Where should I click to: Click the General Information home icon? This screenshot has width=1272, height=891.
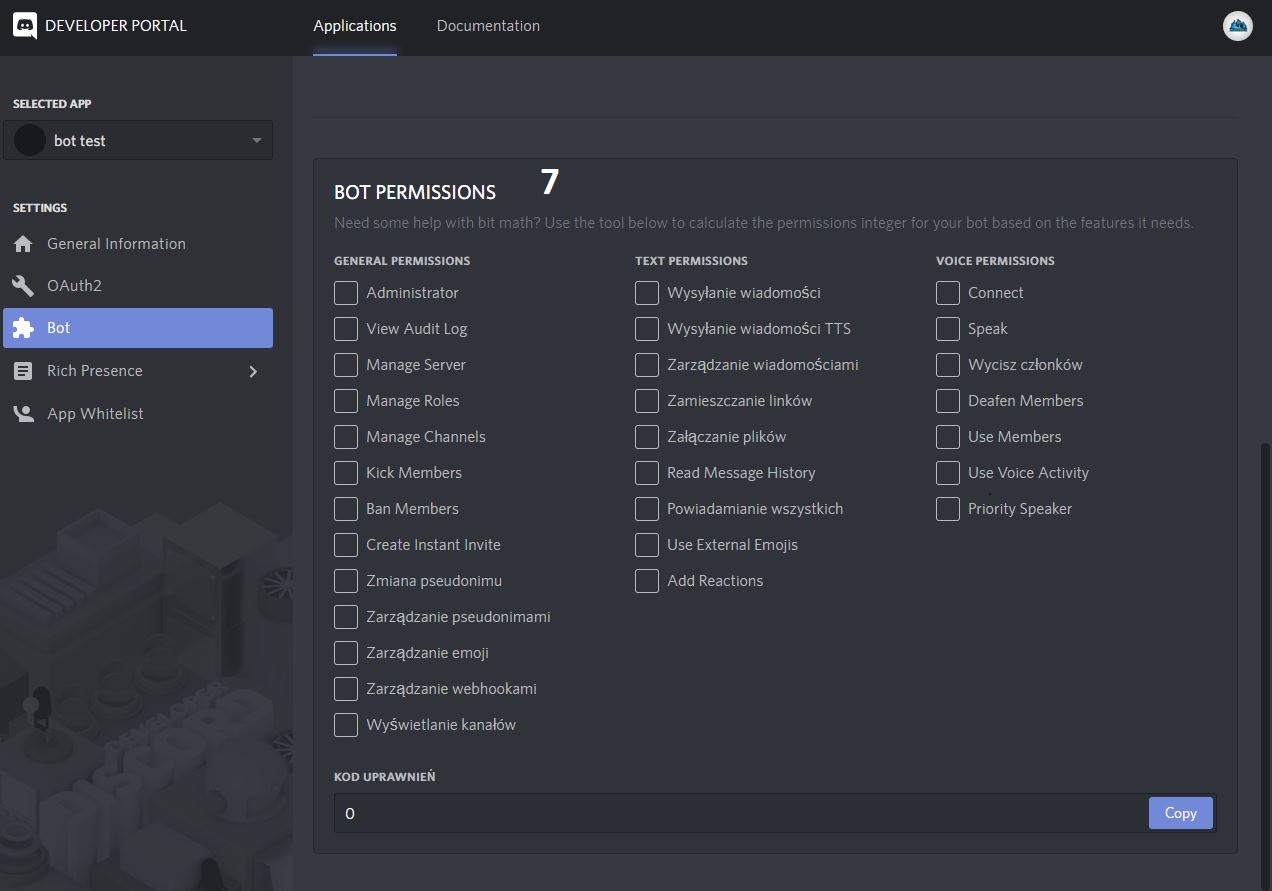23,244
